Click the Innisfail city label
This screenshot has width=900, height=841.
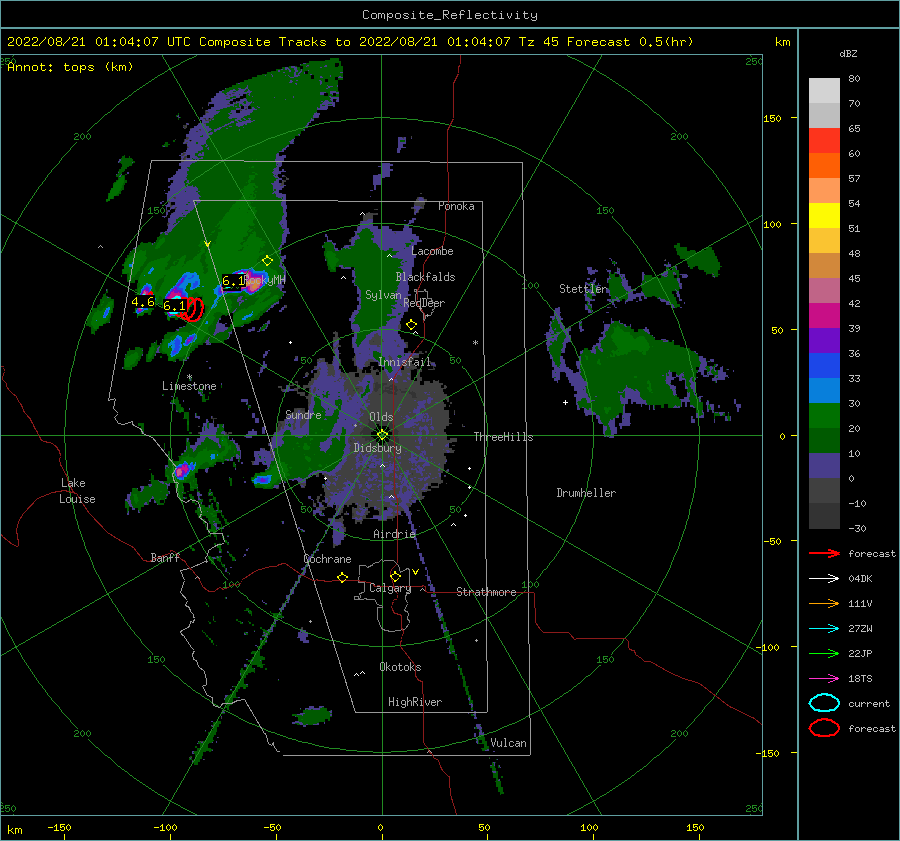point(404,362)
